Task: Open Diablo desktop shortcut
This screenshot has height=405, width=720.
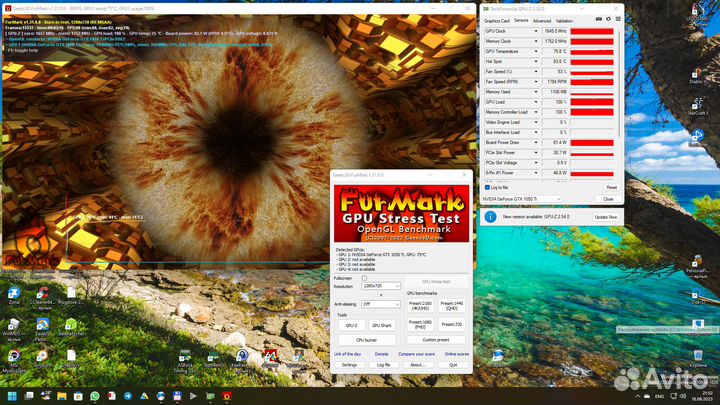Action: pyautogui.click(x=698, y=77)
